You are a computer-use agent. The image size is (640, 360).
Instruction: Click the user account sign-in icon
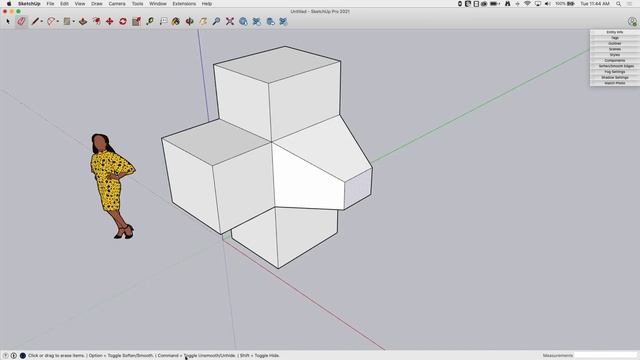[632, 21]
